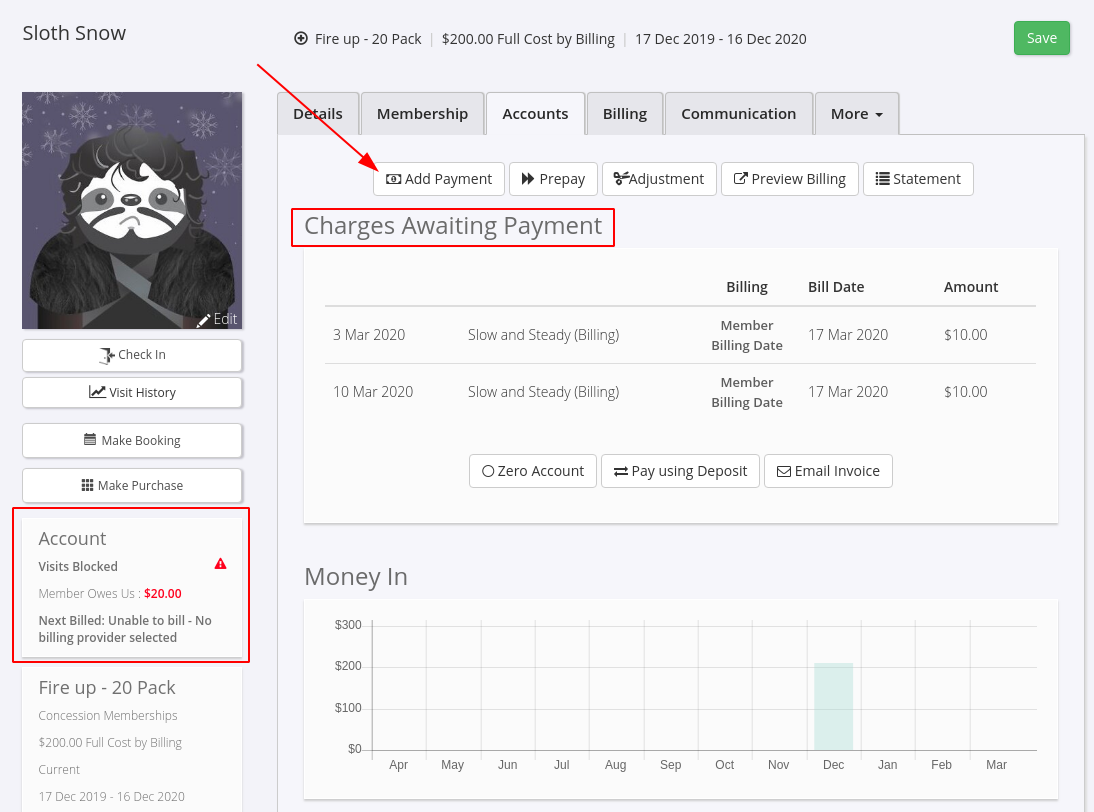
Task: Click the Email Invoice envelope icon
Action: [x=784, y=472]
